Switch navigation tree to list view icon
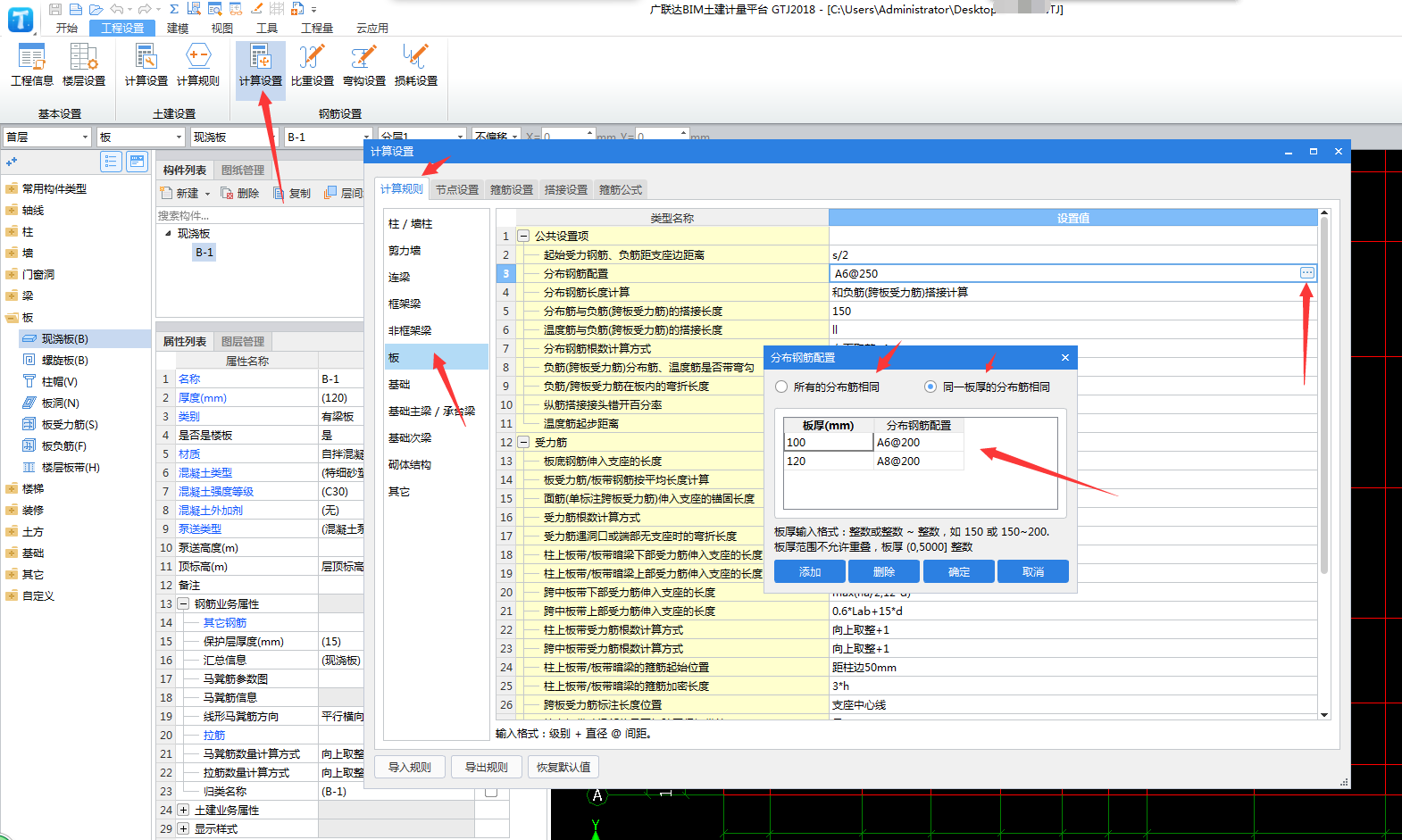The width and height of the screenshot is (1402, 840). click(x=111, y=162)
